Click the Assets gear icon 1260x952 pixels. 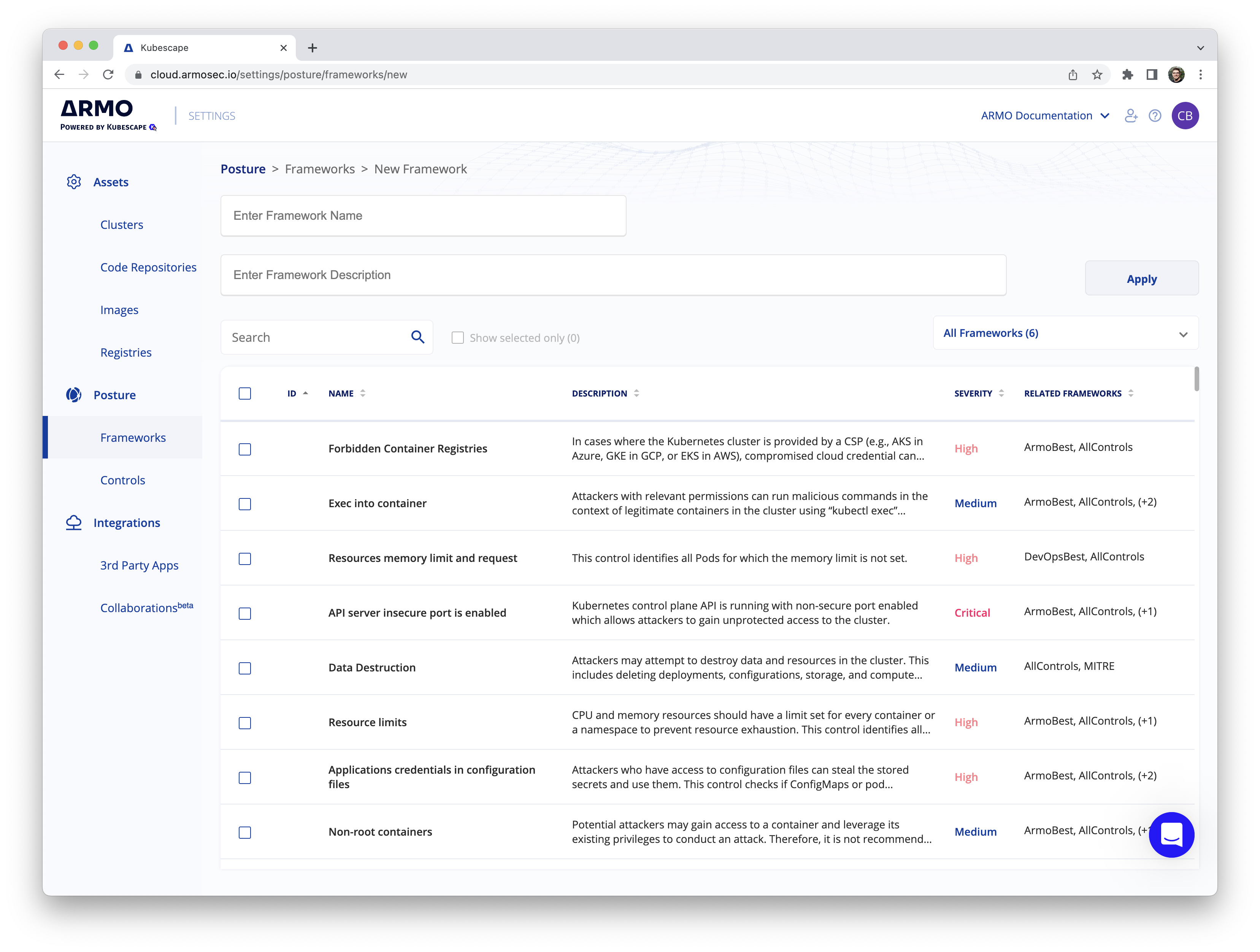[73, 182]
